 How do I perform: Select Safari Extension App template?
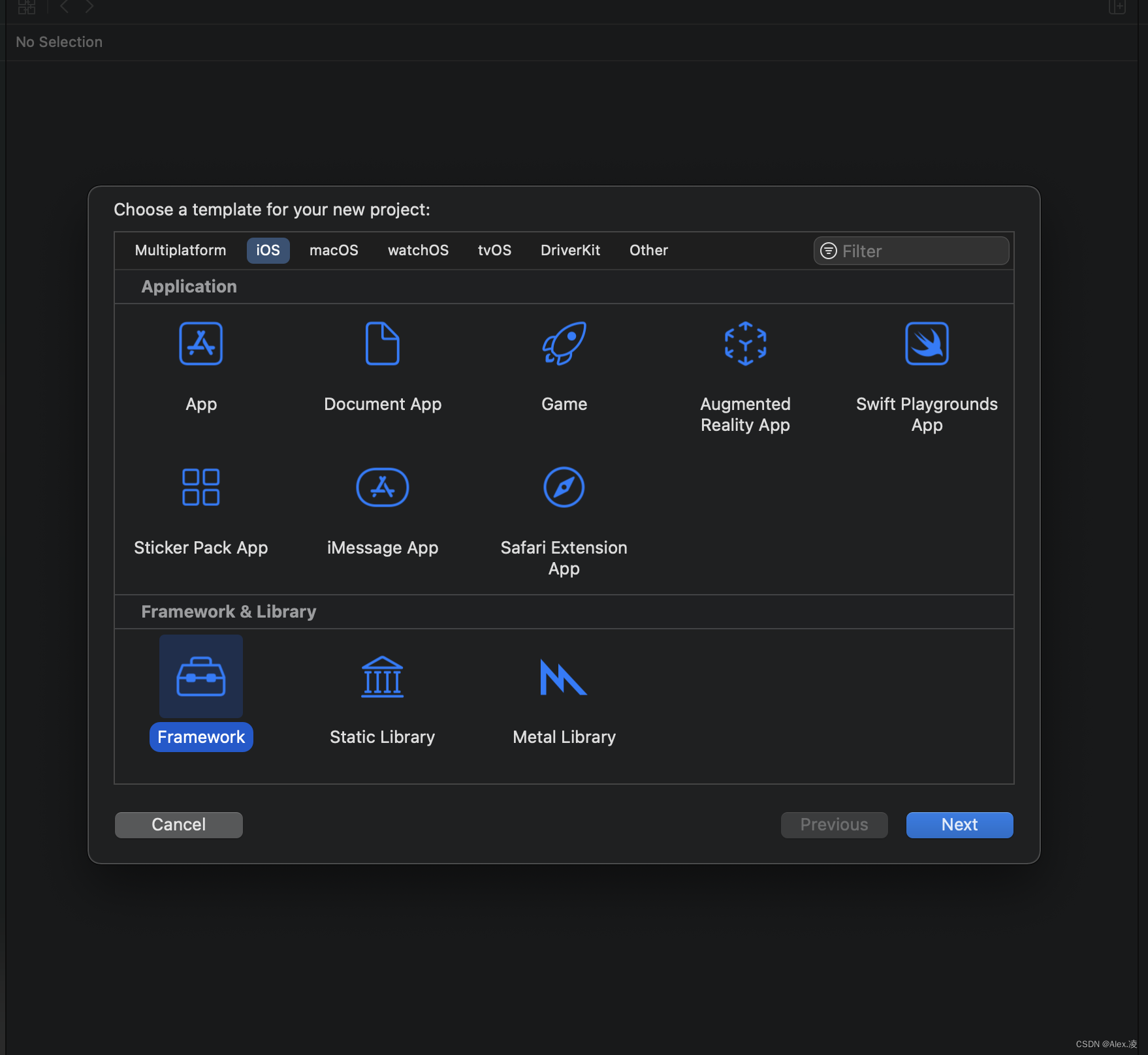pos(564,488)
